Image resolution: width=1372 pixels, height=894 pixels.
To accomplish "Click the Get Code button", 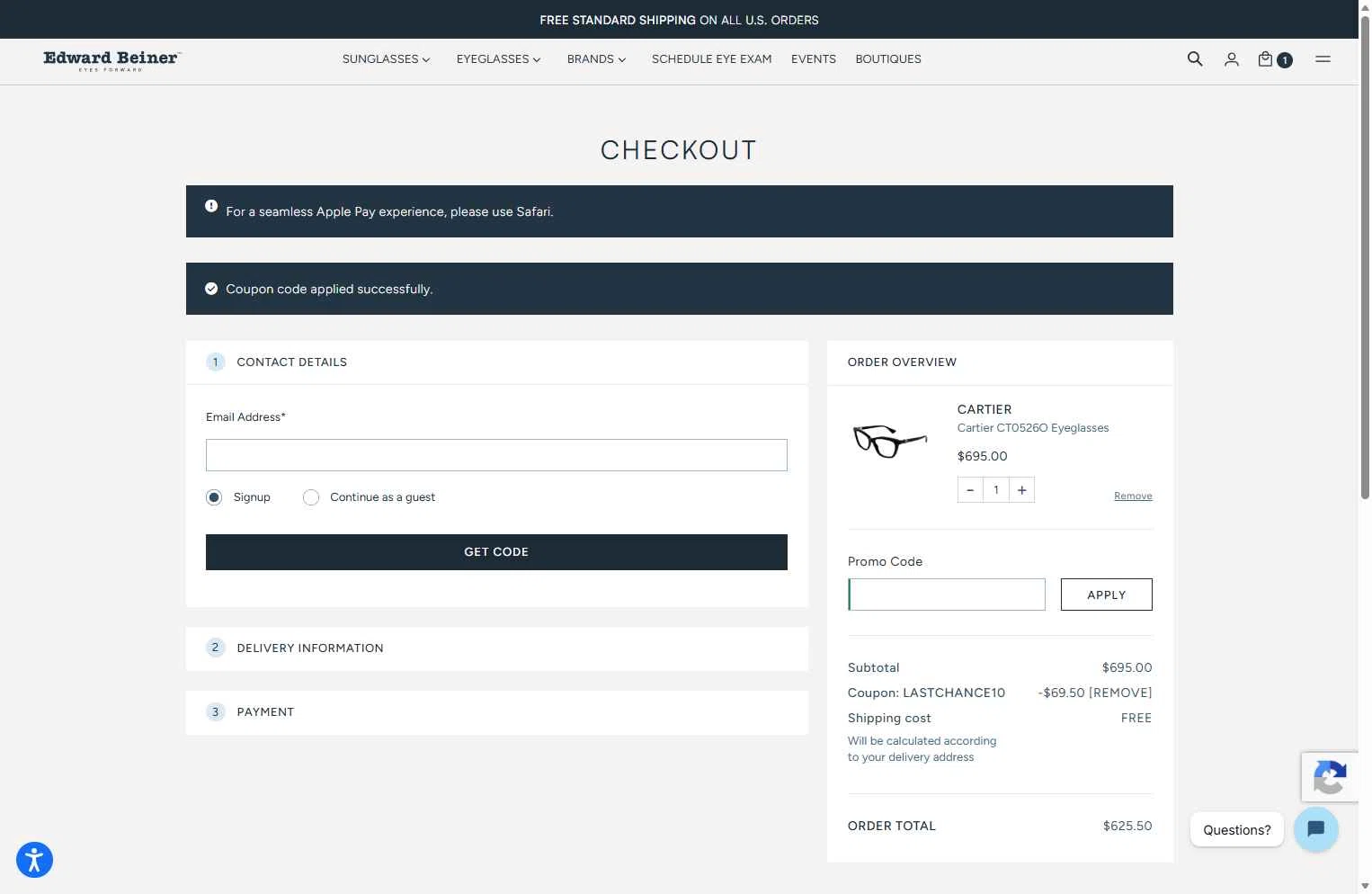I will 496,552.
